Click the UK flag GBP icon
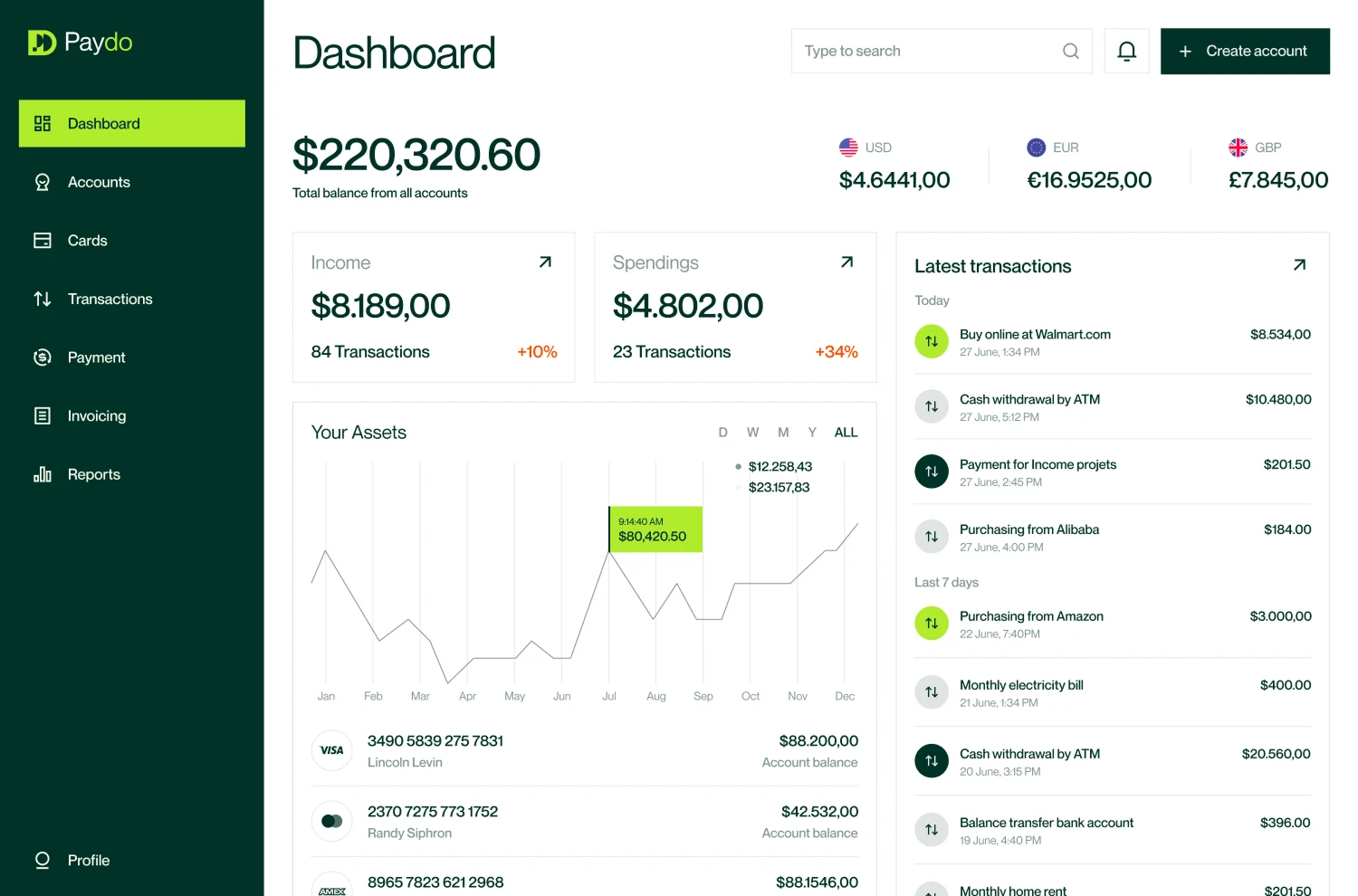 pos(1238,148)
